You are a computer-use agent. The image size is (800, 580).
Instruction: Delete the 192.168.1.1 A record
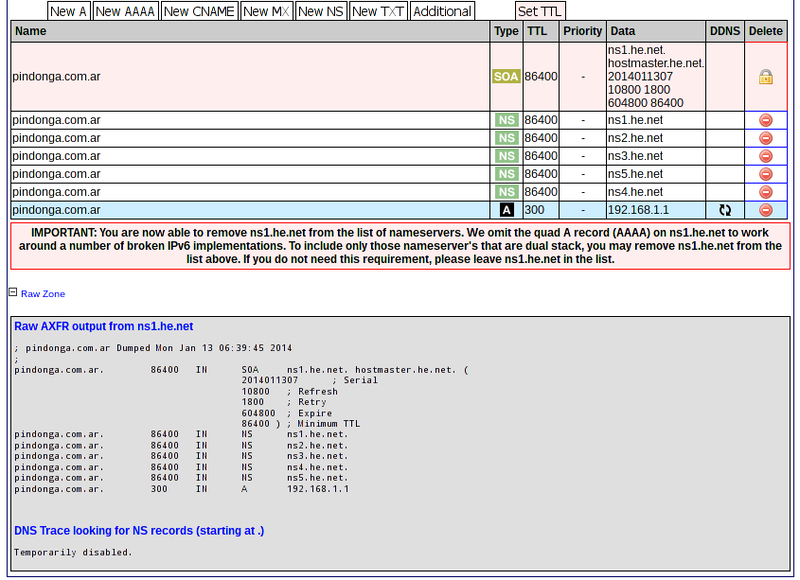[x=766, y=210]
